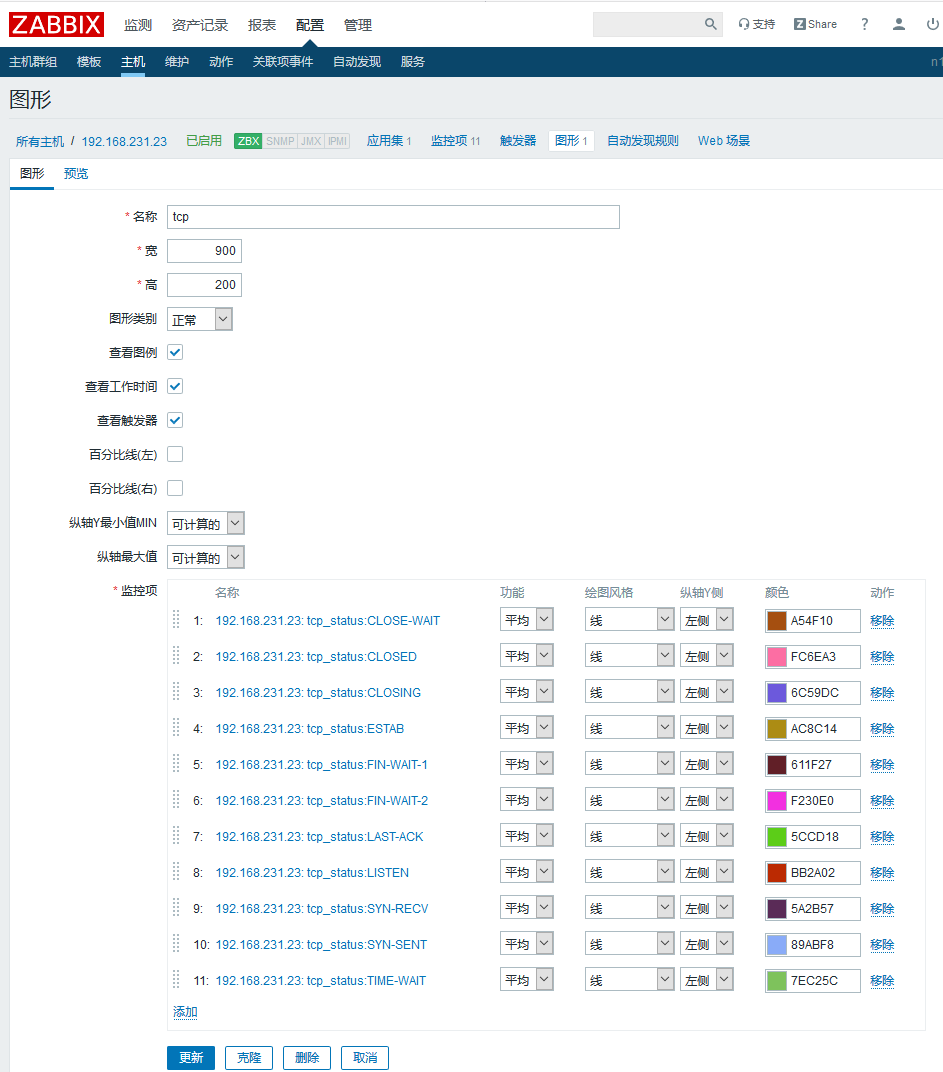Switch to the 预览 tab
Screen dimensions: 943x1072
[75, 173]
